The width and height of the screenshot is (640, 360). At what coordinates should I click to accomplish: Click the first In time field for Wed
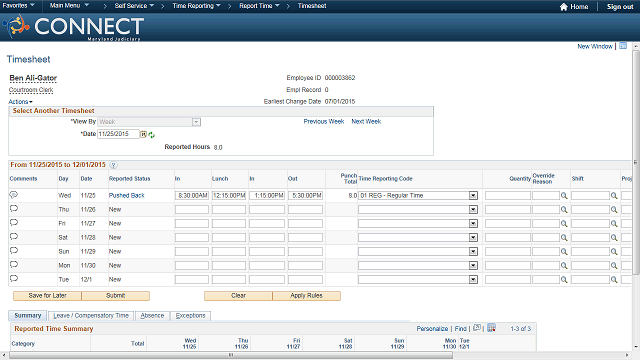point(192,196)
